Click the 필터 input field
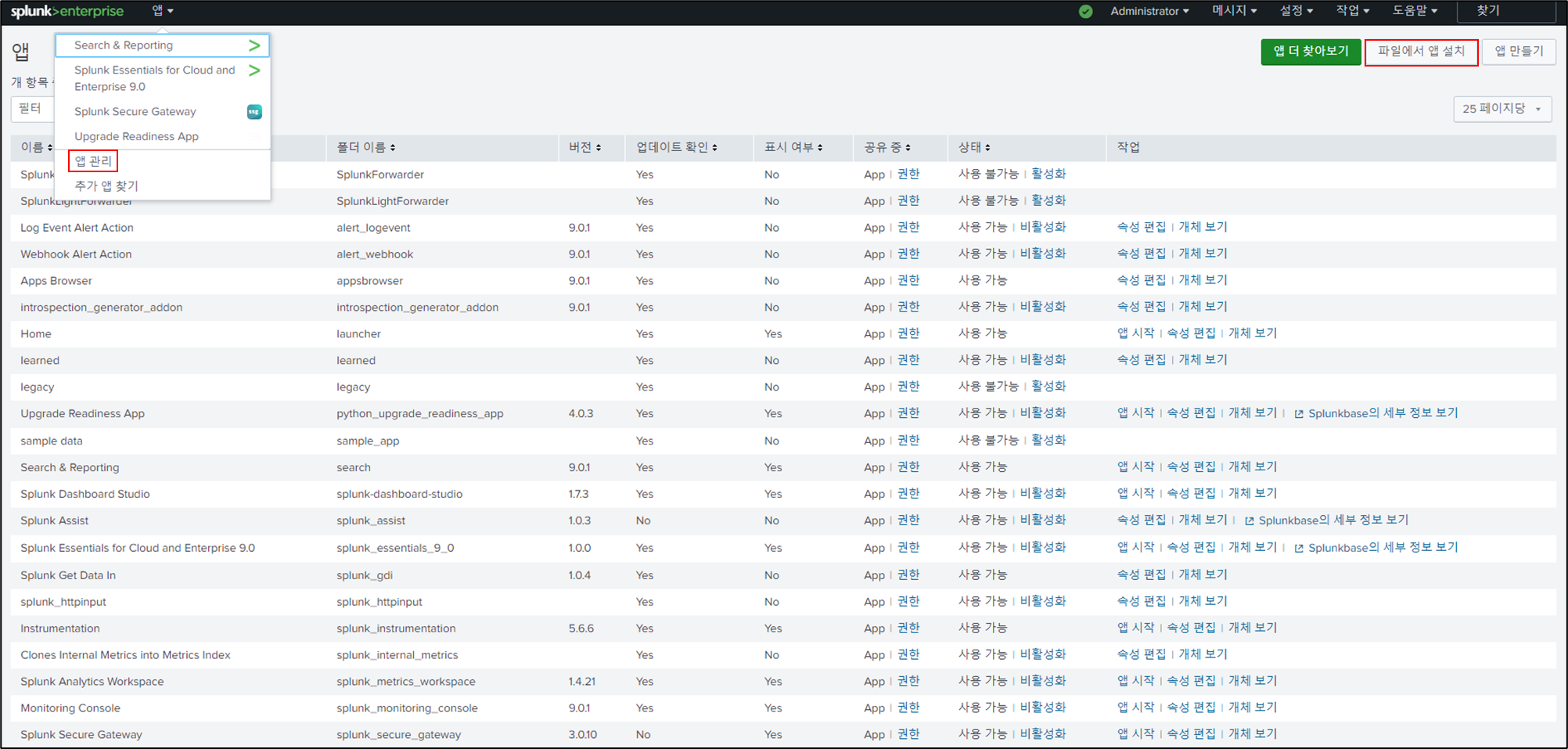The image size is (1568, 749). click(32, 109)
